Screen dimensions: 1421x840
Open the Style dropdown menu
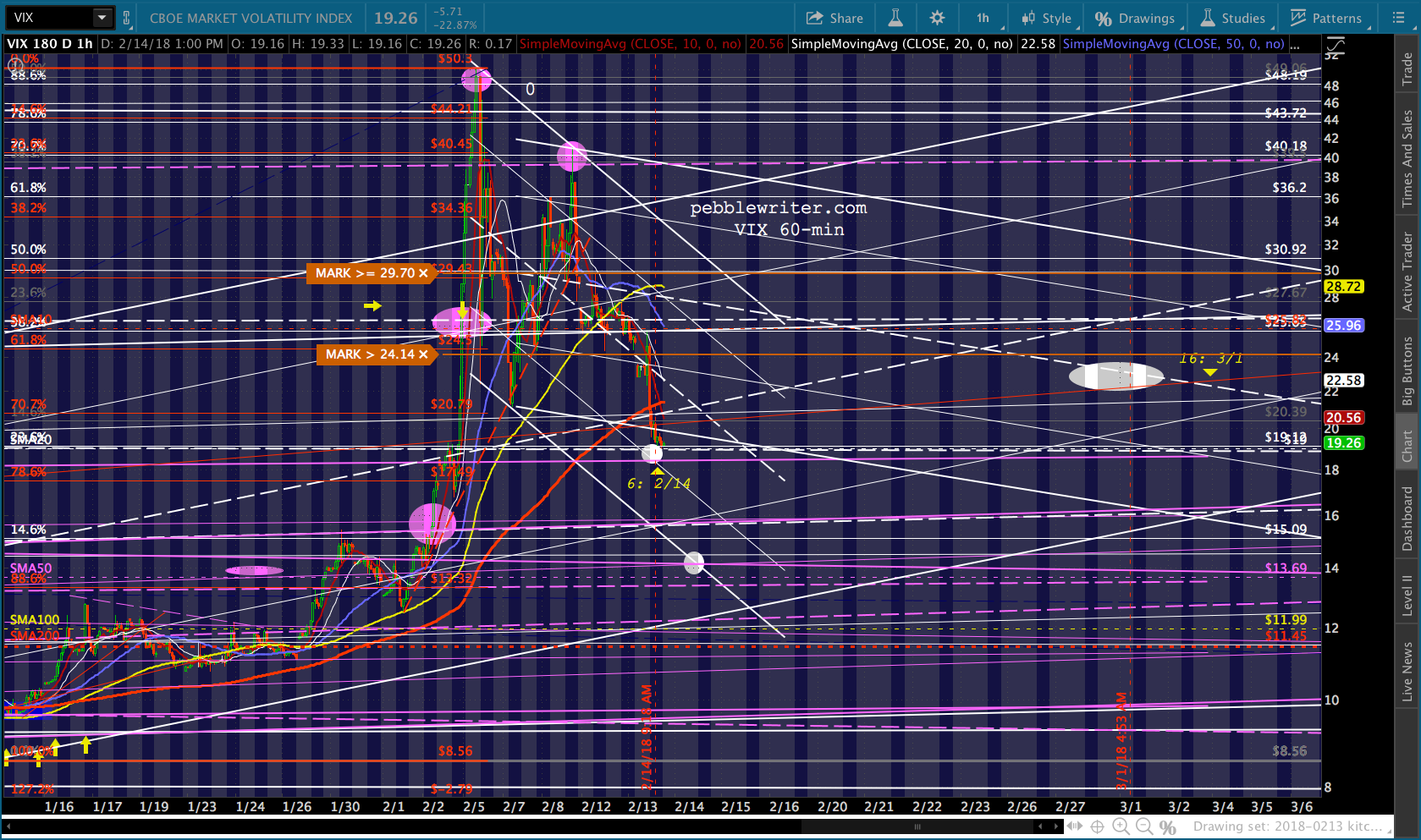(1047, 18)
